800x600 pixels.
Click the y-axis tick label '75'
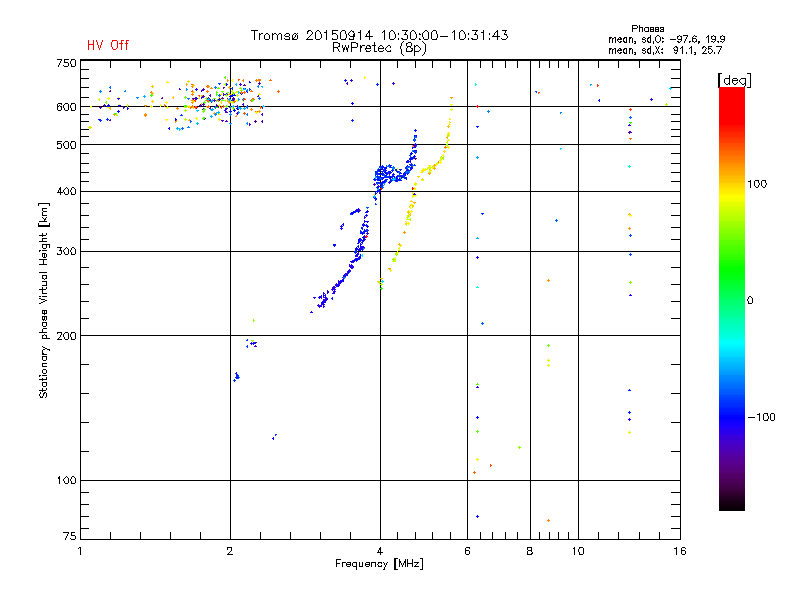[70, 536]
